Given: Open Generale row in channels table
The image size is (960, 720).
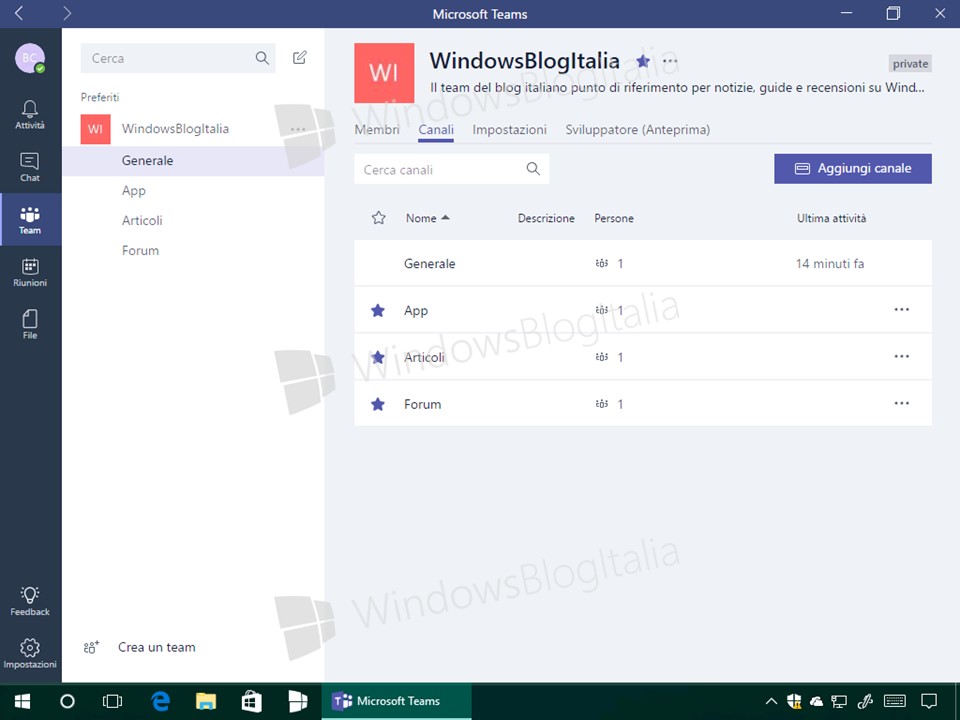Looking at the screenshot, I should 643,263.
